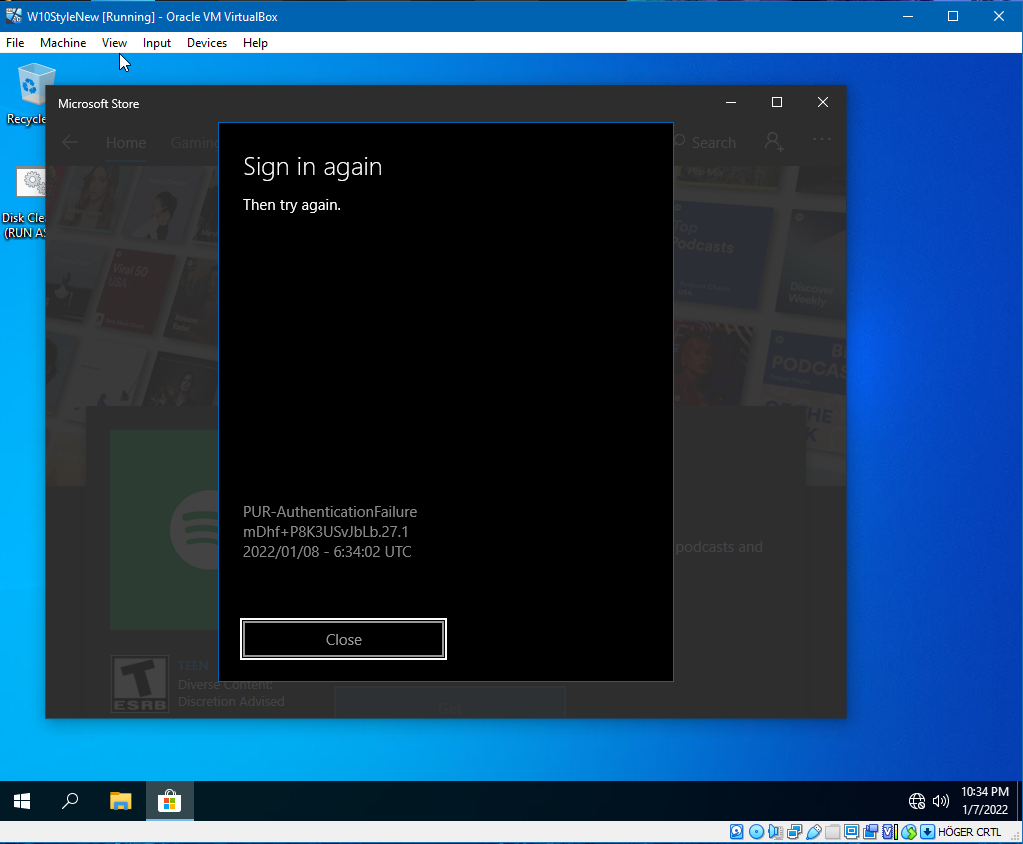
Task: Click the CPU virtualization V indicator
Action: (890, 832)
